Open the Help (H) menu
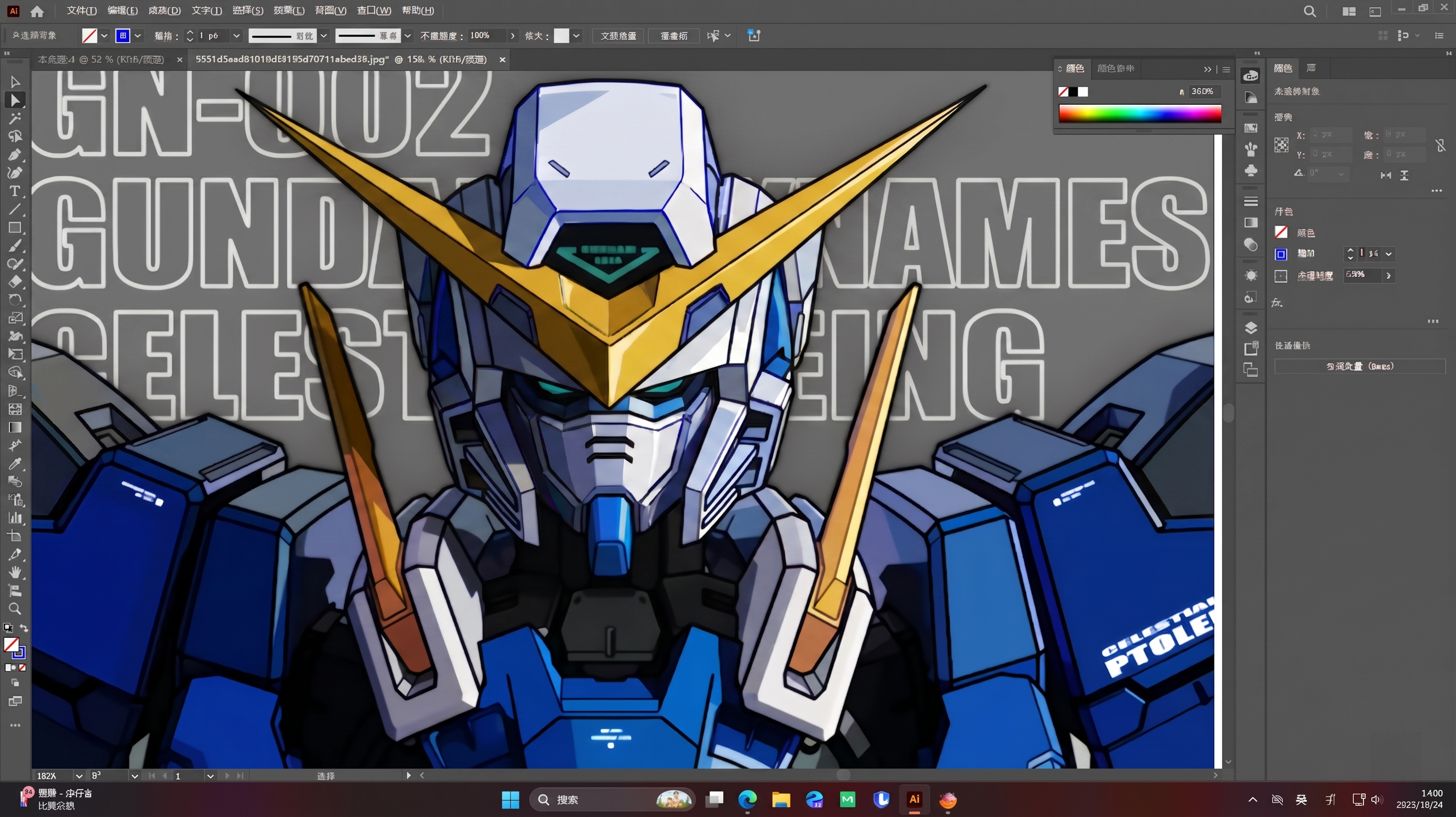 coord(418,11)
